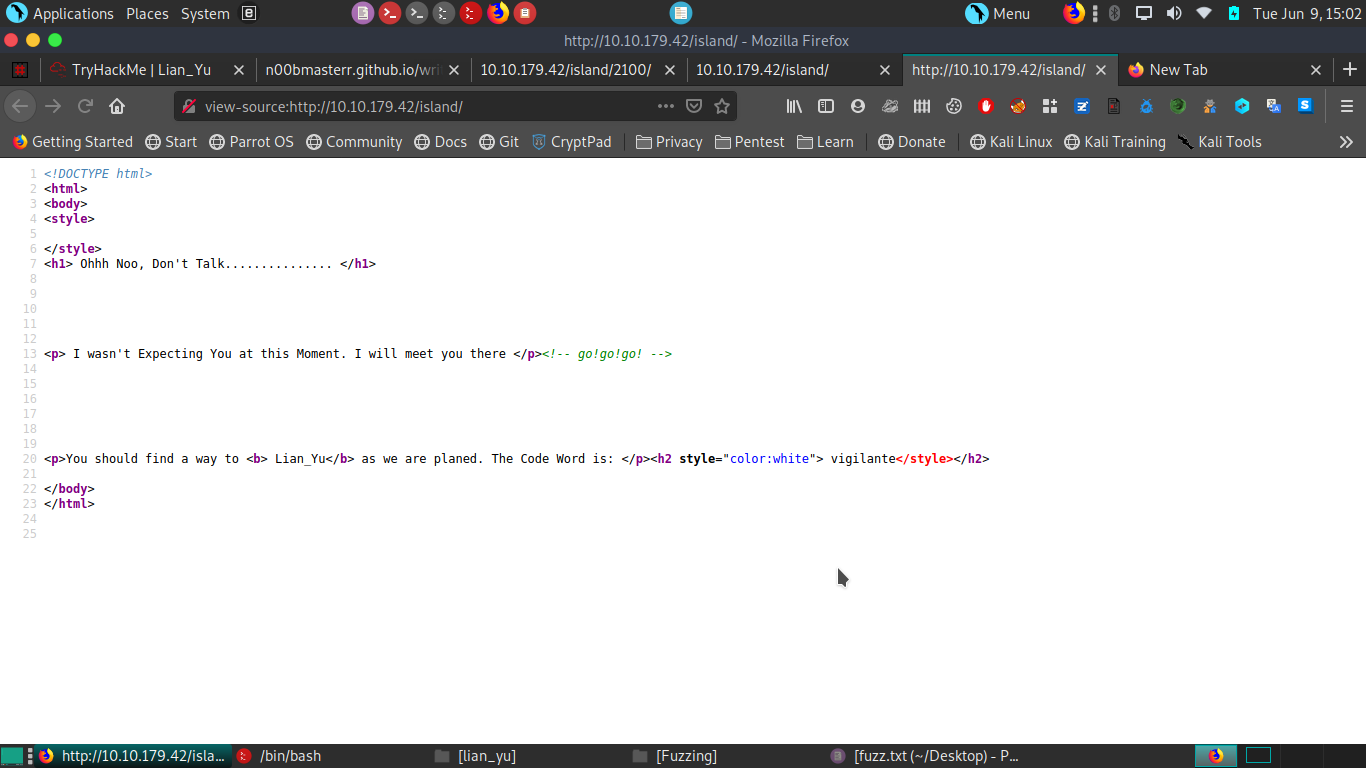Open the cookie manager extension
1366x768 pixels.
[x=954, y=106]
